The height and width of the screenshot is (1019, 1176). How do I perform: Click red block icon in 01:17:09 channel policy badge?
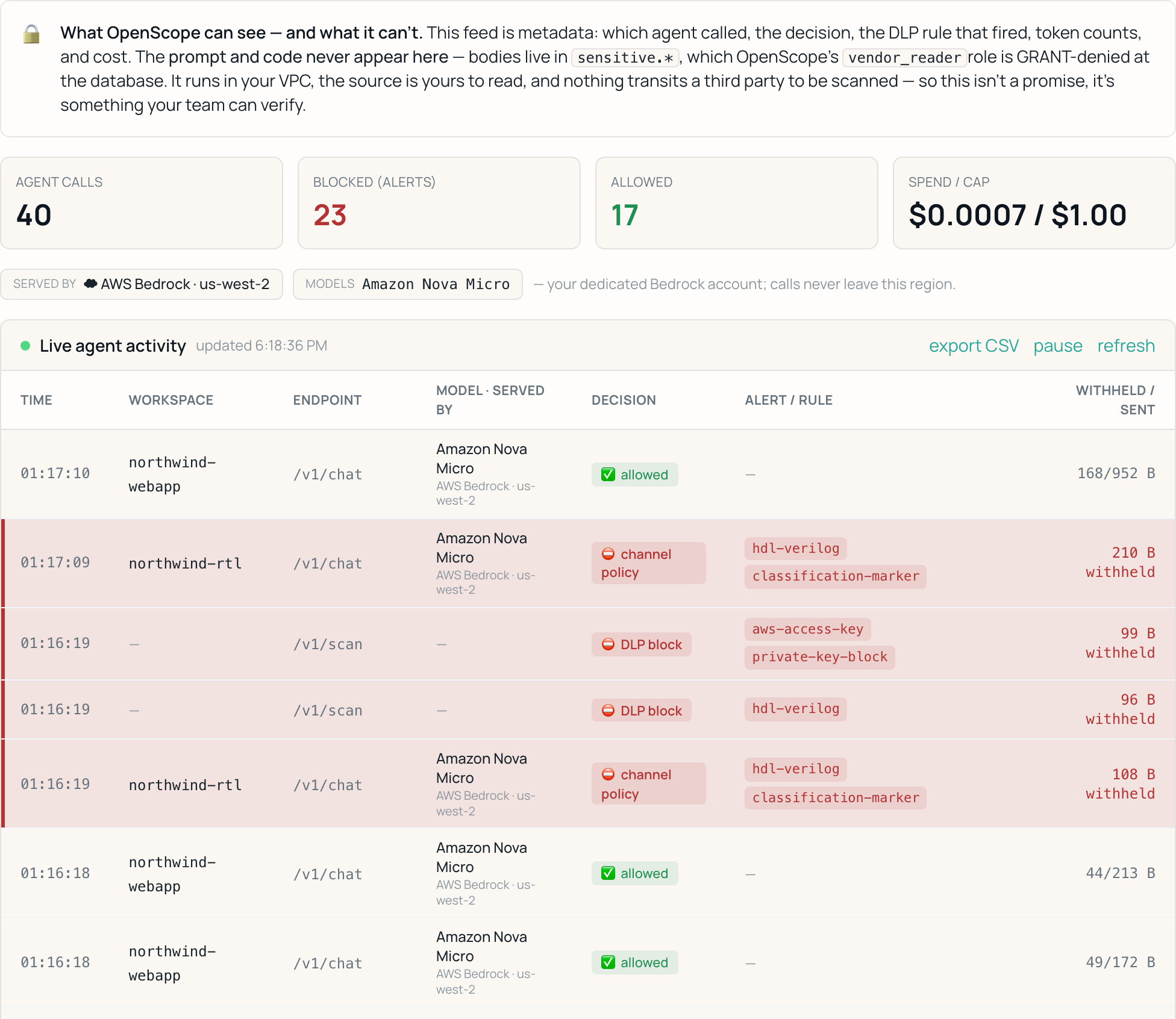[x=608, y=554]
